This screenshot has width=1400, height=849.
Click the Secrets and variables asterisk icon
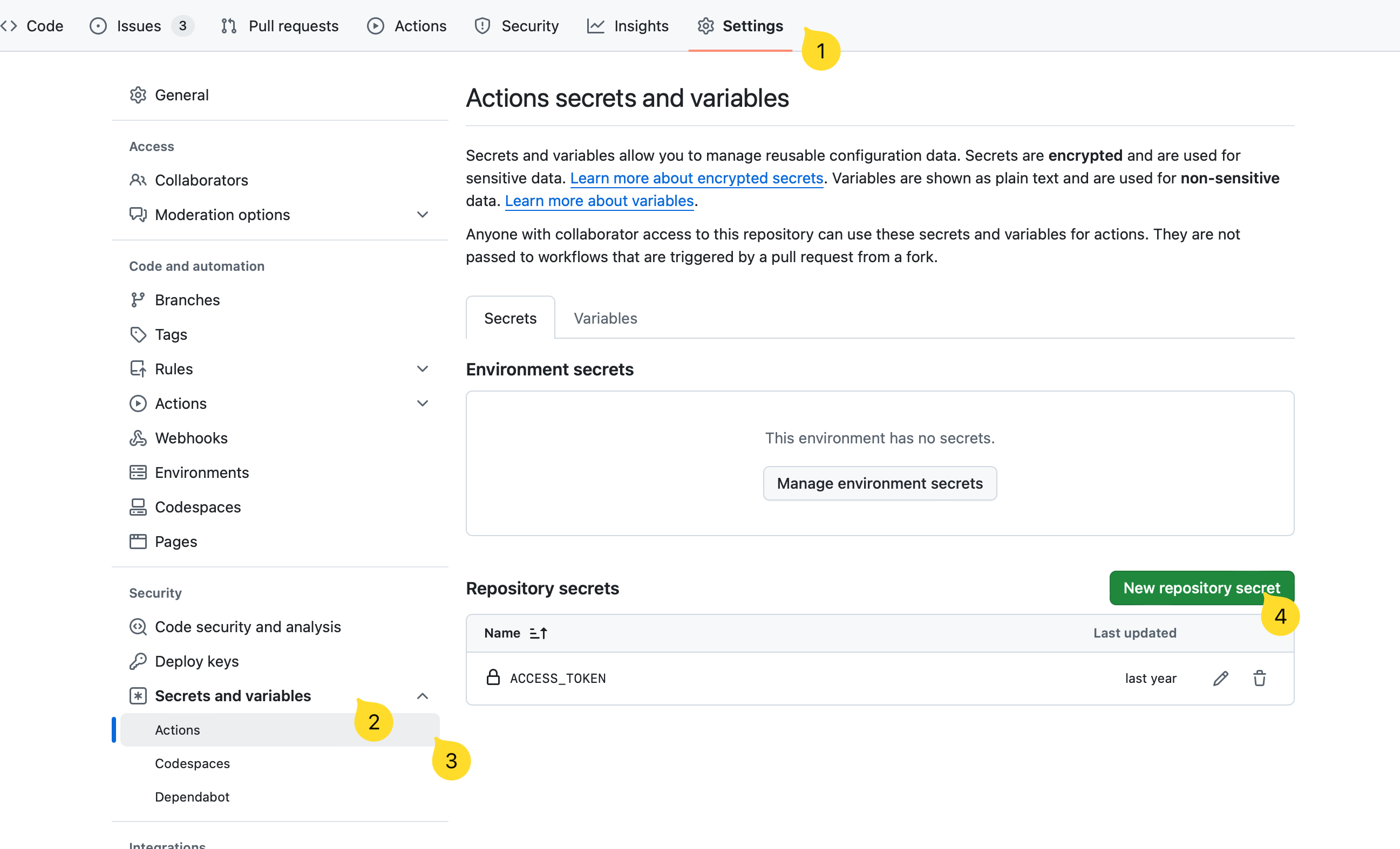coord(138,696)
